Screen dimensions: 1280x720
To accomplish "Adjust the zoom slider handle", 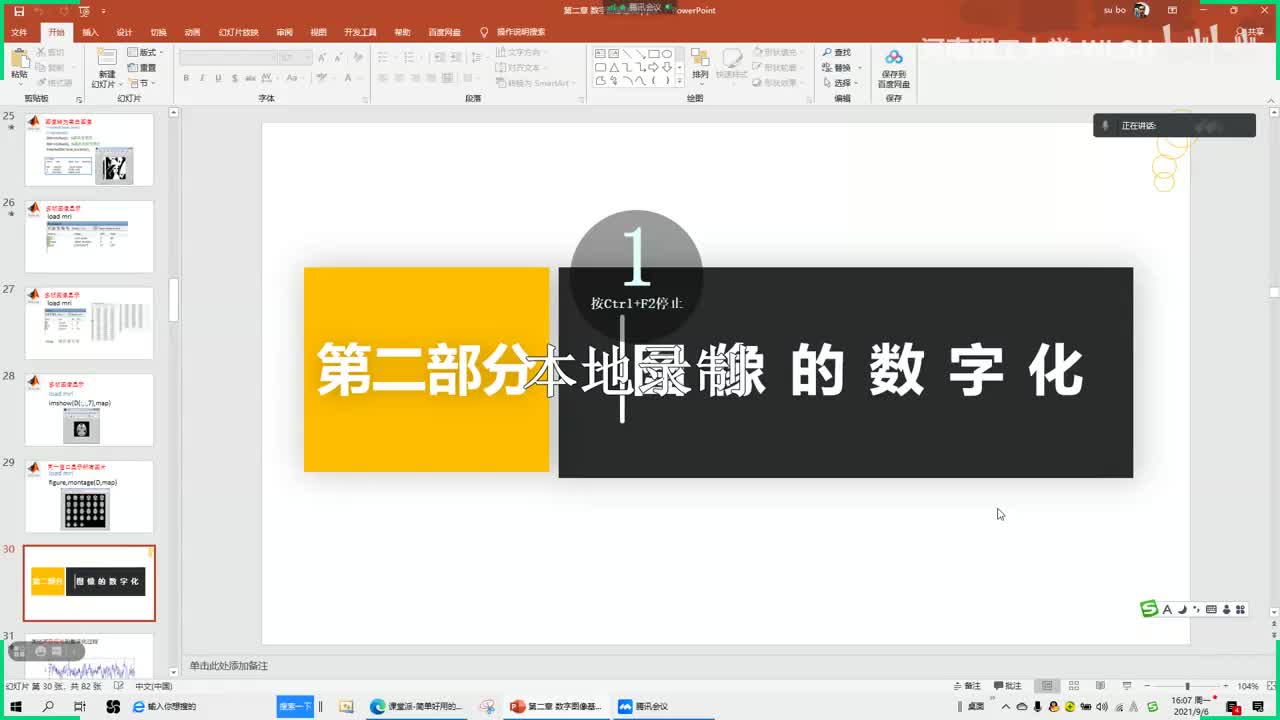I will (x=1187, y=686).
